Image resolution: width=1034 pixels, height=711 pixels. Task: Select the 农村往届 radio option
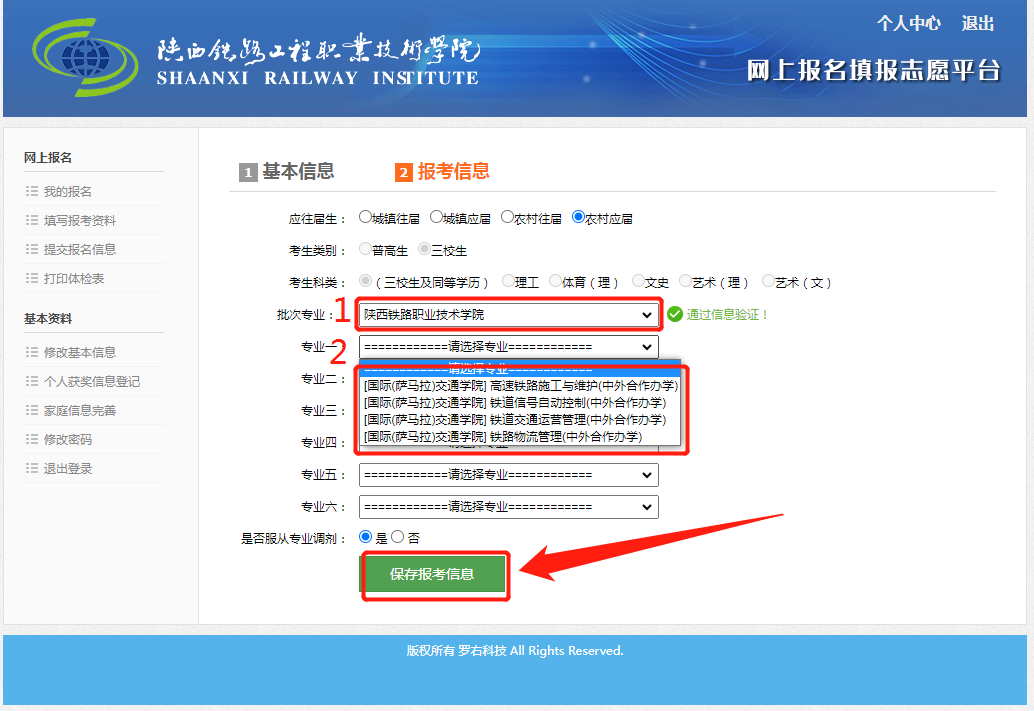pos(507,217)
